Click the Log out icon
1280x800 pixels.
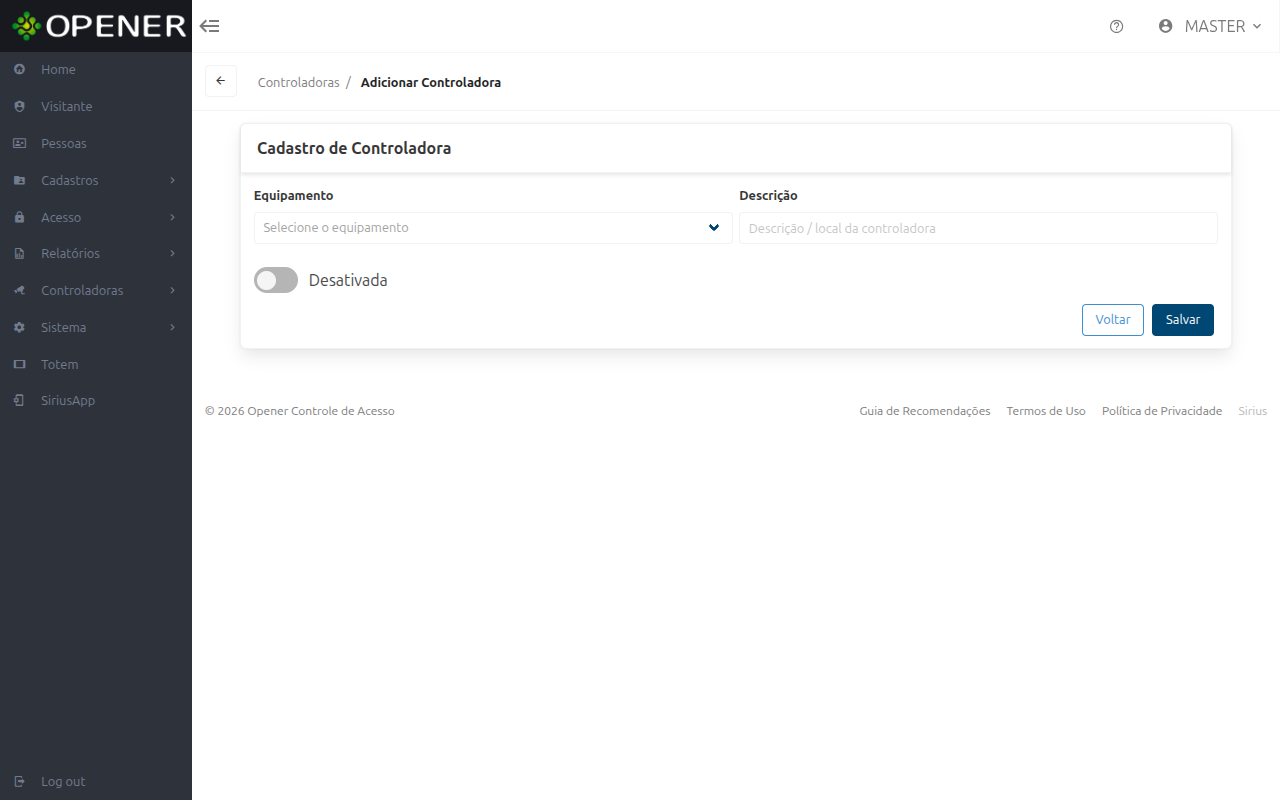tap(19, 781)
